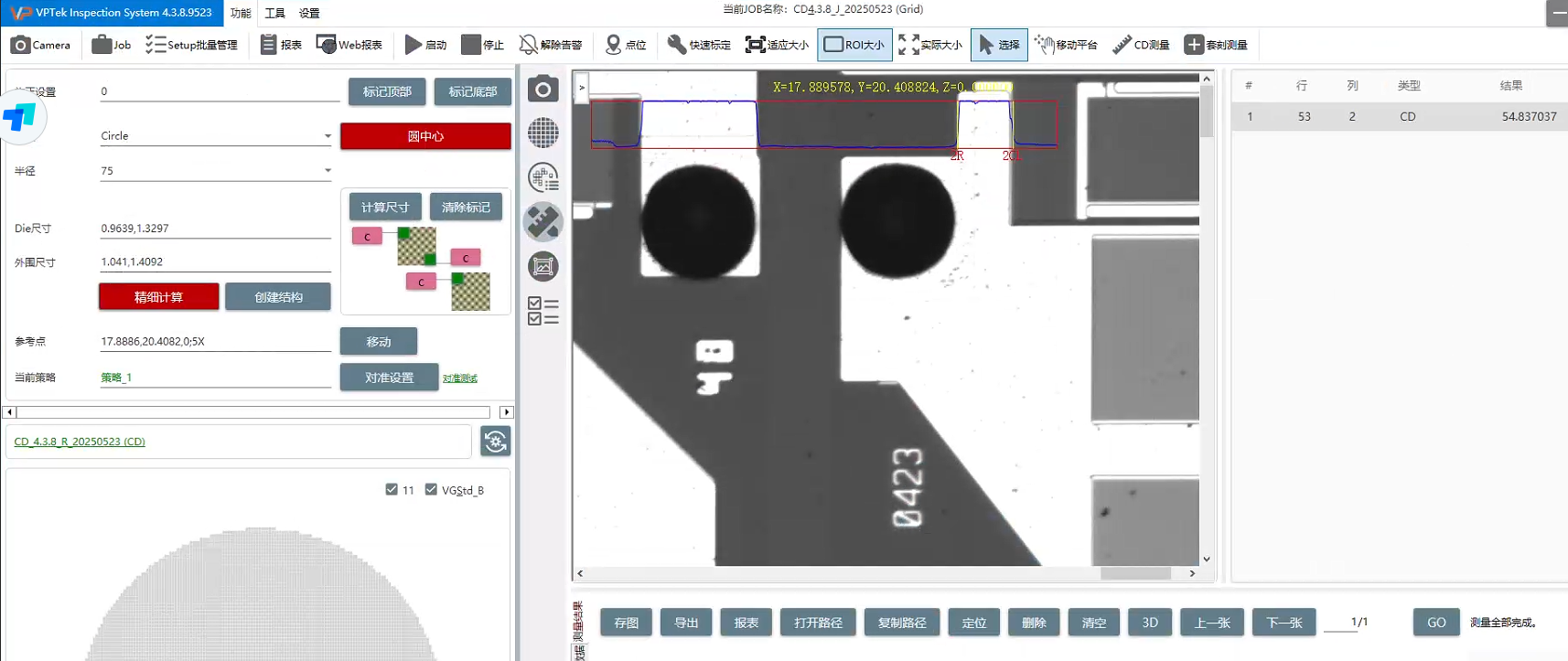Image resolution: width=1568 pixels, height=661 pixels.
Task: Open 报表 report from the top toolbar
Action: [x=281, y=45]
